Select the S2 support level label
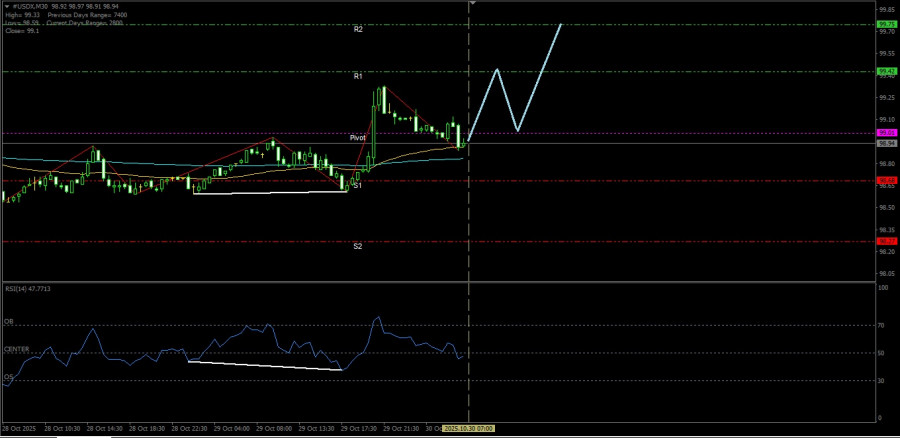 [358, 246]
